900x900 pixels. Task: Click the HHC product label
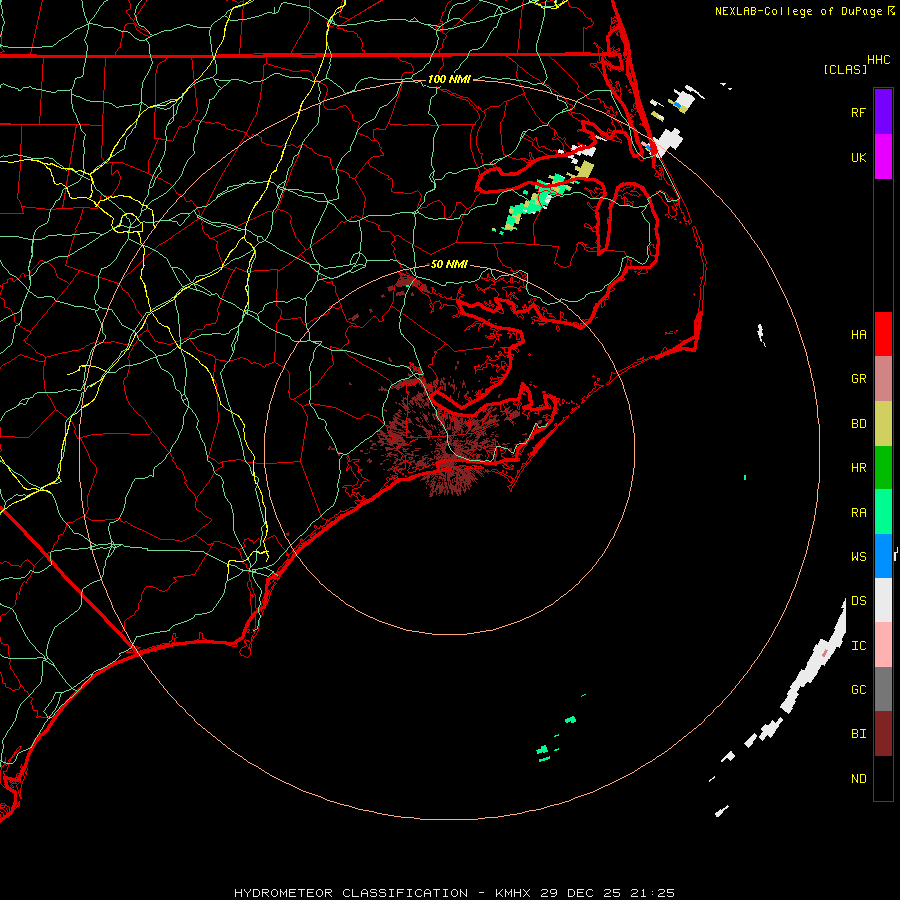878,60
